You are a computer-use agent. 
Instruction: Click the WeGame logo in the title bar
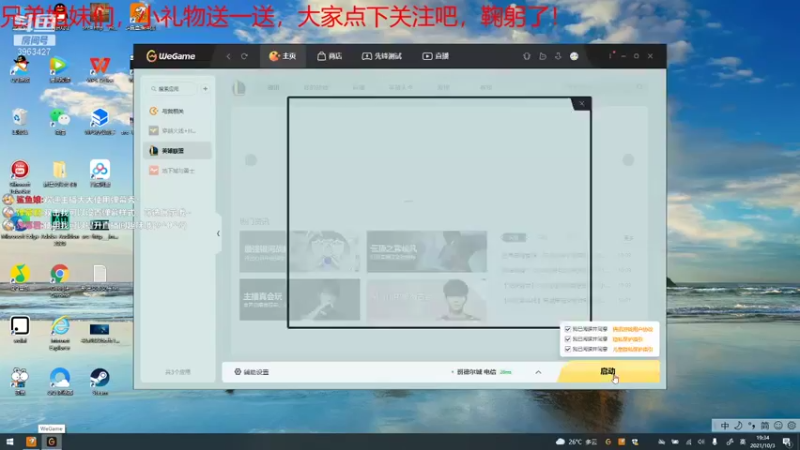171,56
